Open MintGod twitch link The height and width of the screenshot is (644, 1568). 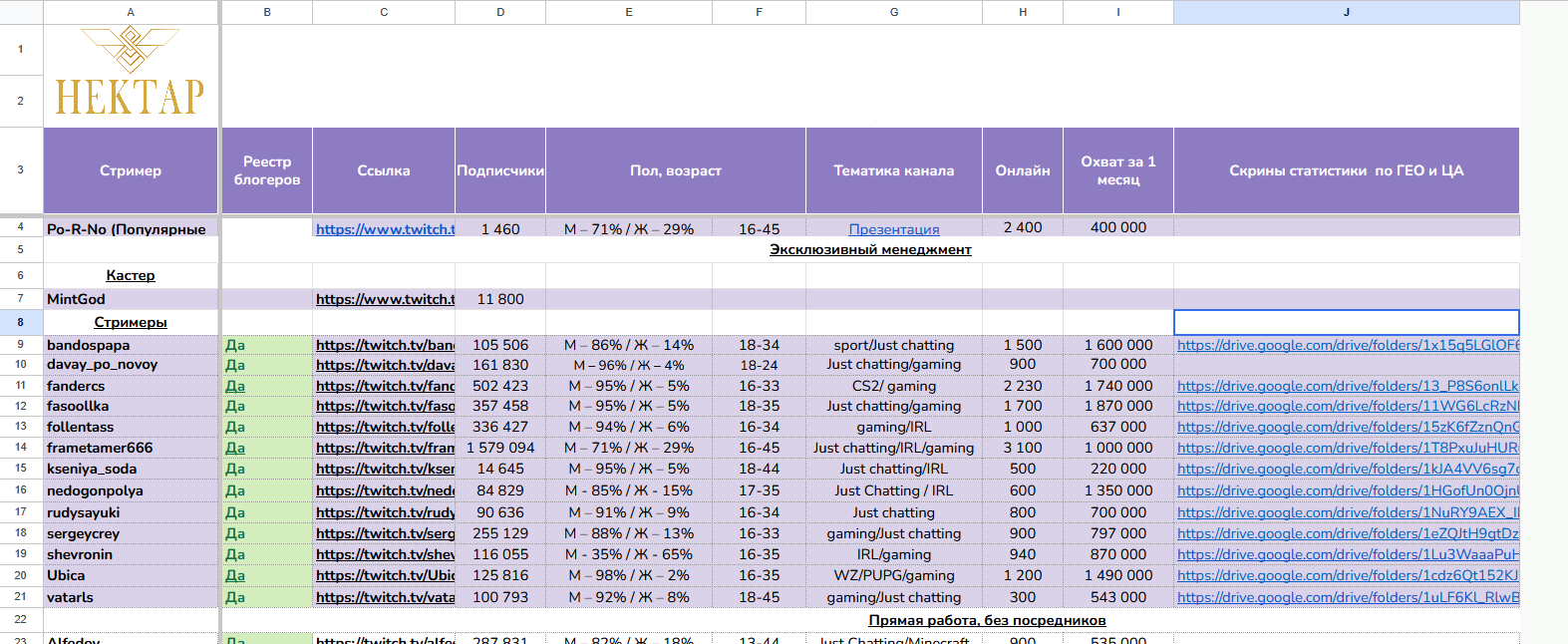tap(385, 299)
